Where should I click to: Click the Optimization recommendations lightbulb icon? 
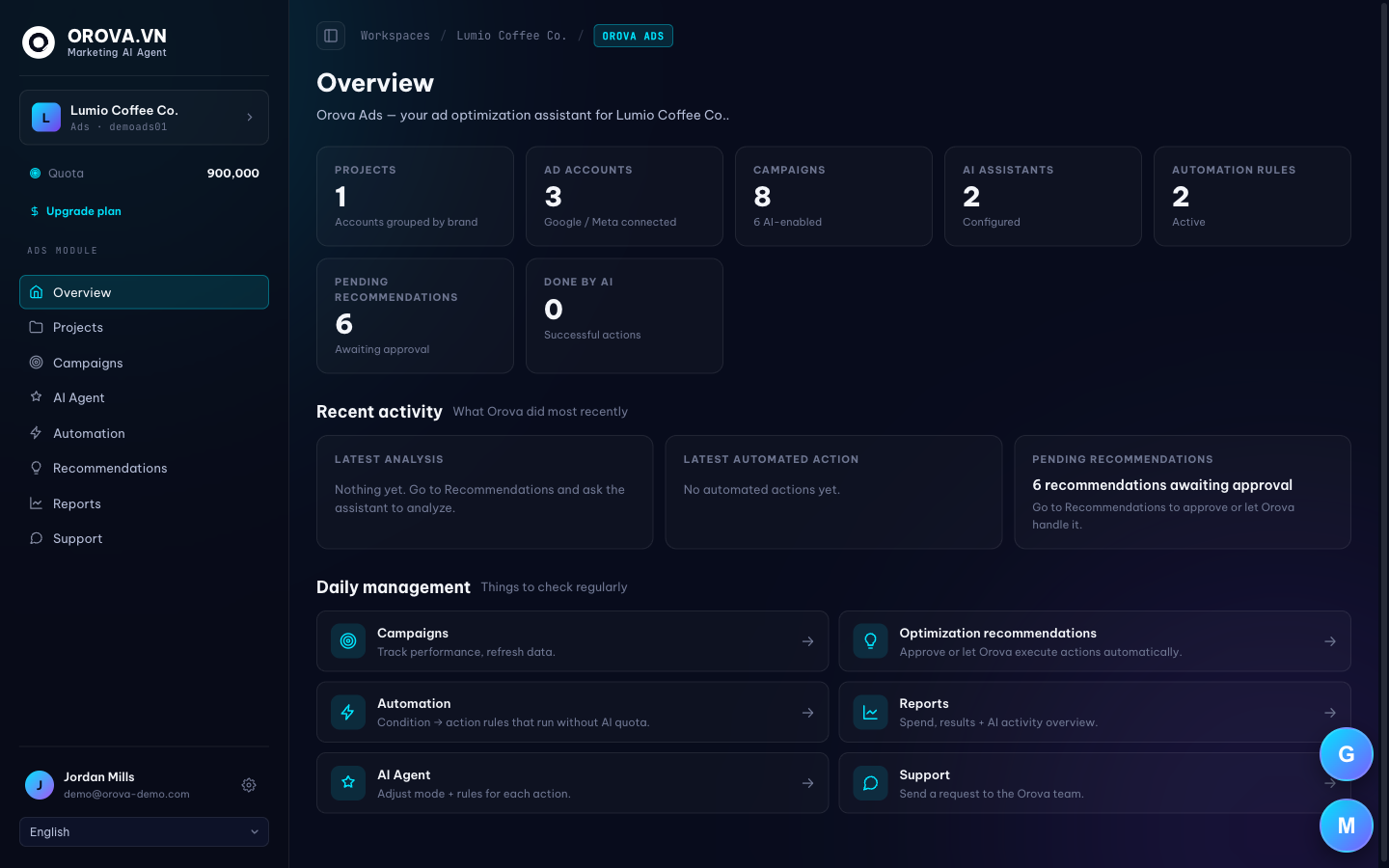pyautogui.click(x=870, y=641)
